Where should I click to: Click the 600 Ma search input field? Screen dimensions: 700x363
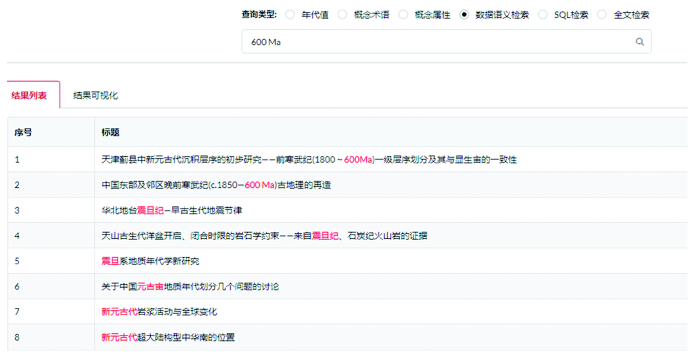coord(446,42)
